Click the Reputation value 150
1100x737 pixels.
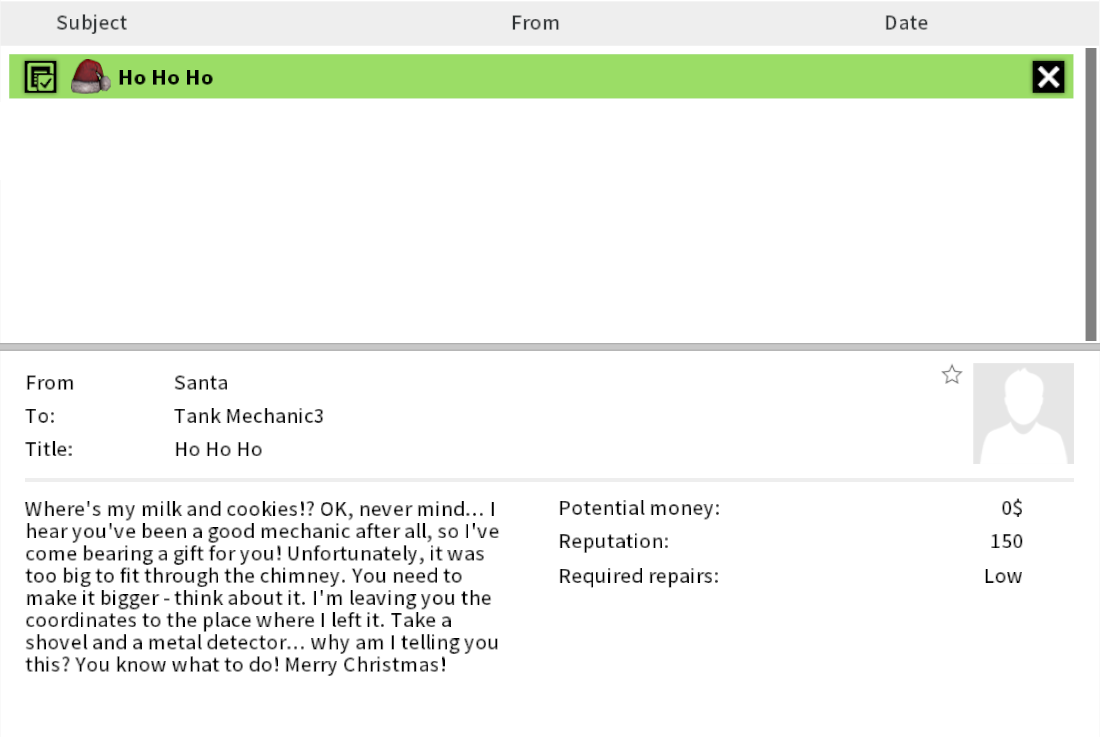pyautogui.click(x=1006, y=542)
